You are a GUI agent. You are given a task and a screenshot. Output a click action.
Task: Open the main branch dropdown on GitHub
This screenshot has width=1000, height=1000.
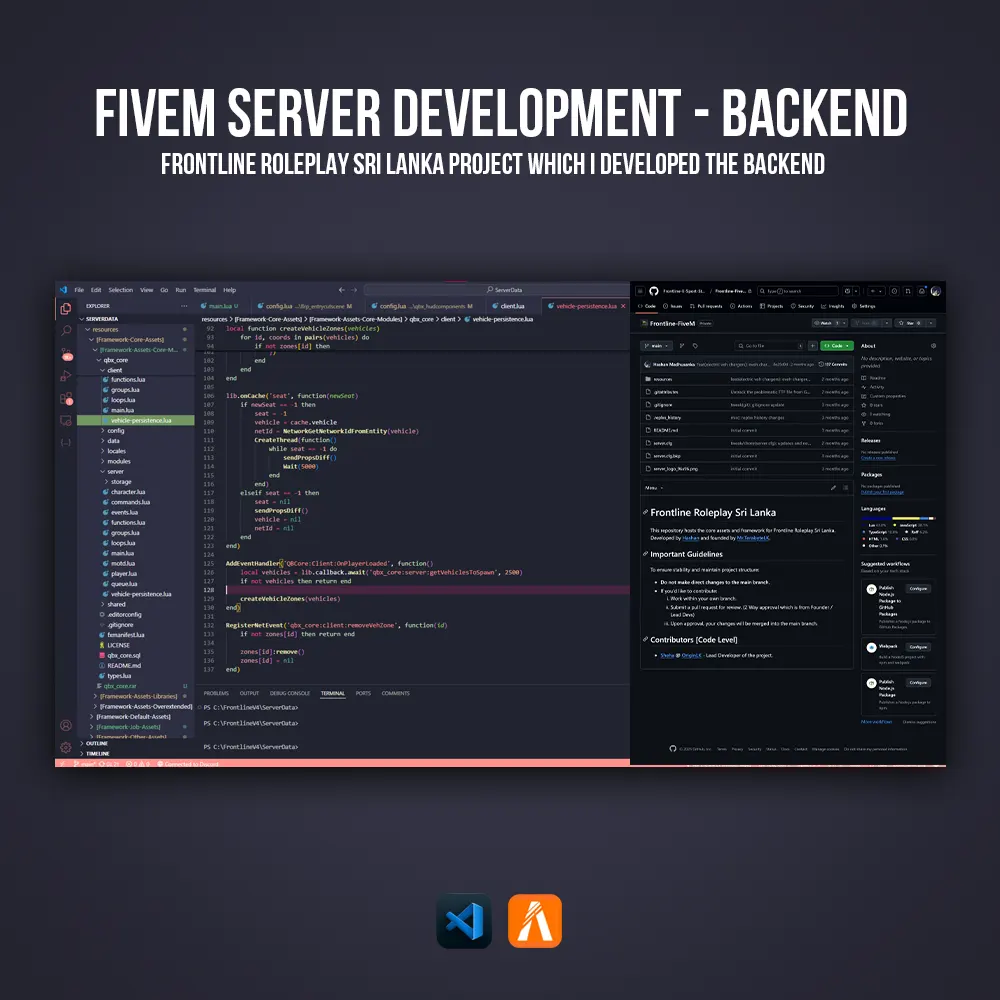point(657,346)
